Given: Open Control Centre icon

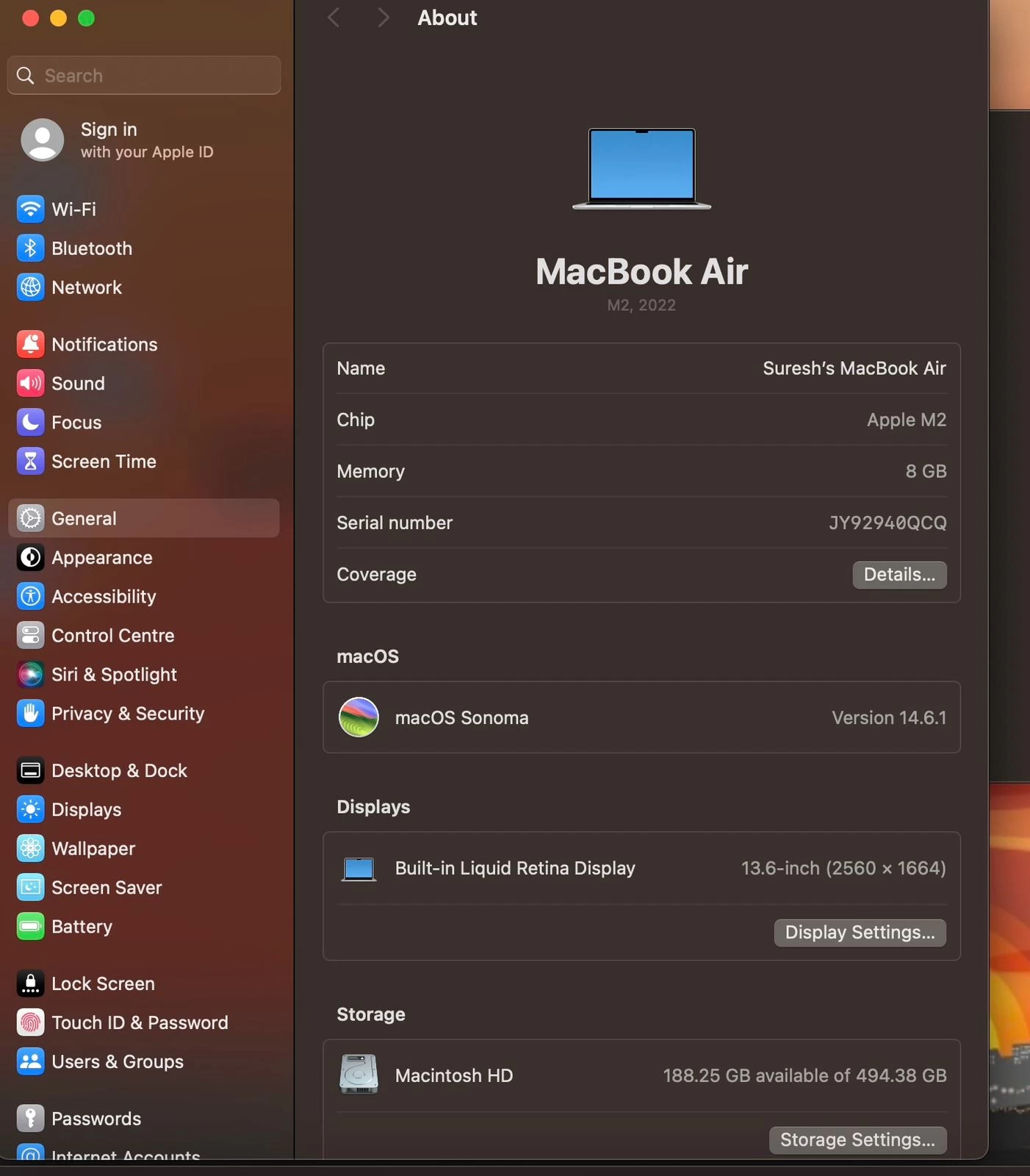Looking at the screenshot, I should tap(30, 636).
